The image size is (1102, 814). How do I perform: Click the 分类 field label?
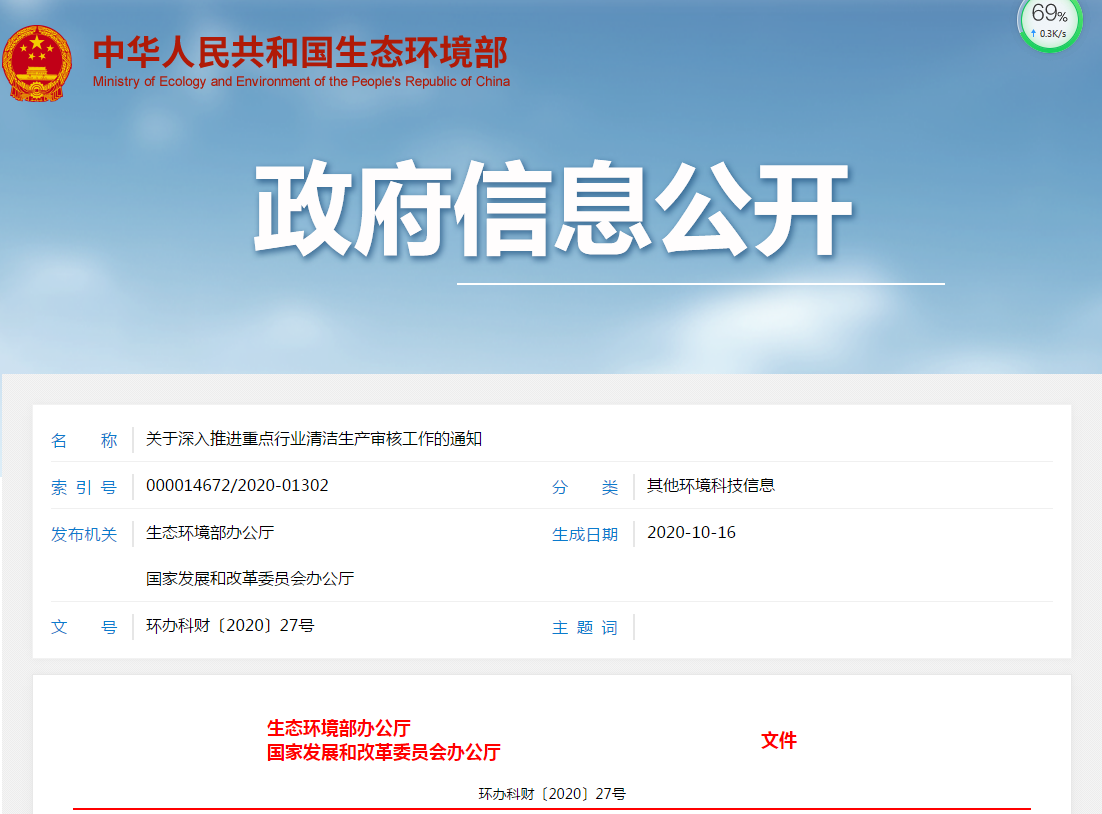[585, 487]
